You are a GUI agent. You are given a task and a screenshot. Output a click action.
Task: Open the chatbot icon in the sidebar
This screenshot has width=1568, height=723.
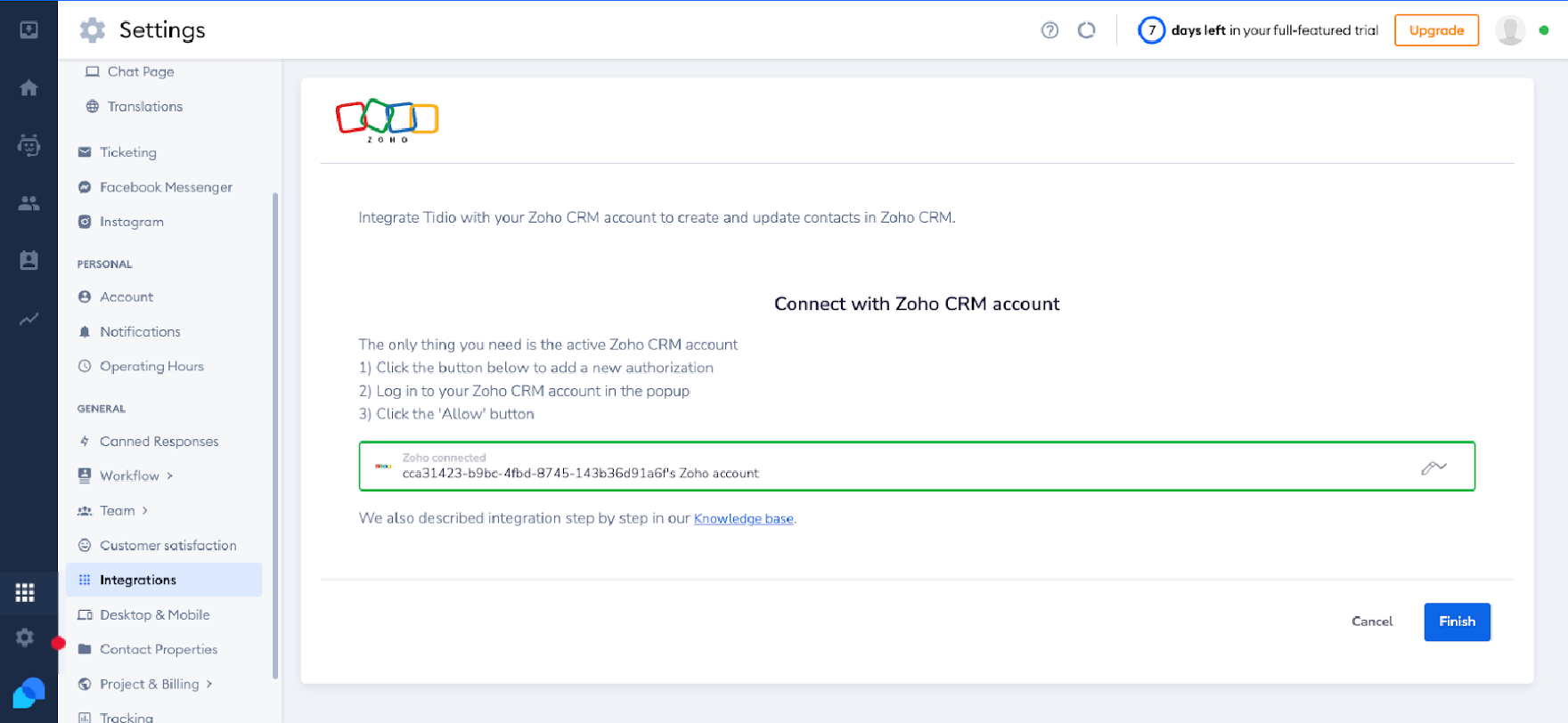(x=29, y=145)
